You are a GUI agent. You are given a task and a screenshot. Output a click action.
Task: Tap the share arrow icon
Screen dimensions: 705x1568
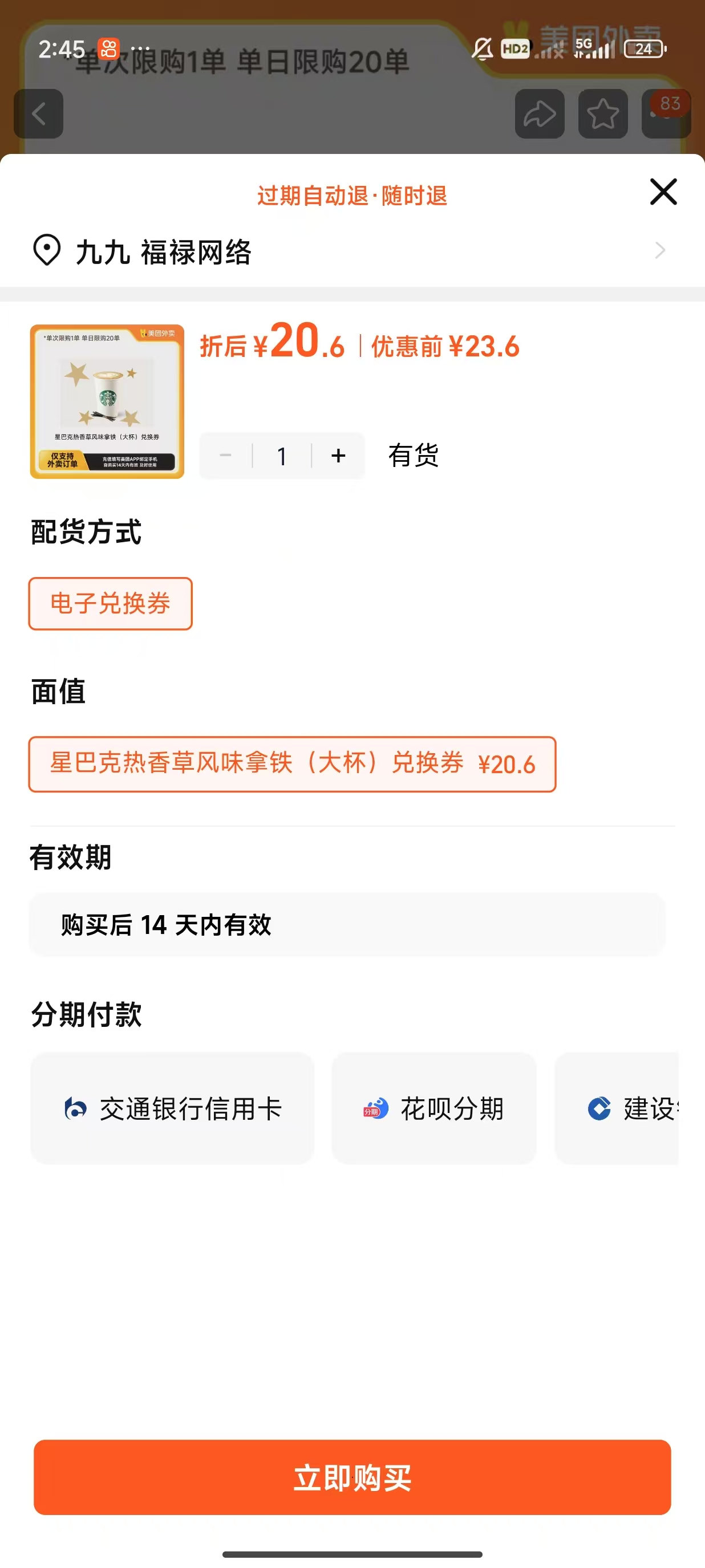click(540, 114)
